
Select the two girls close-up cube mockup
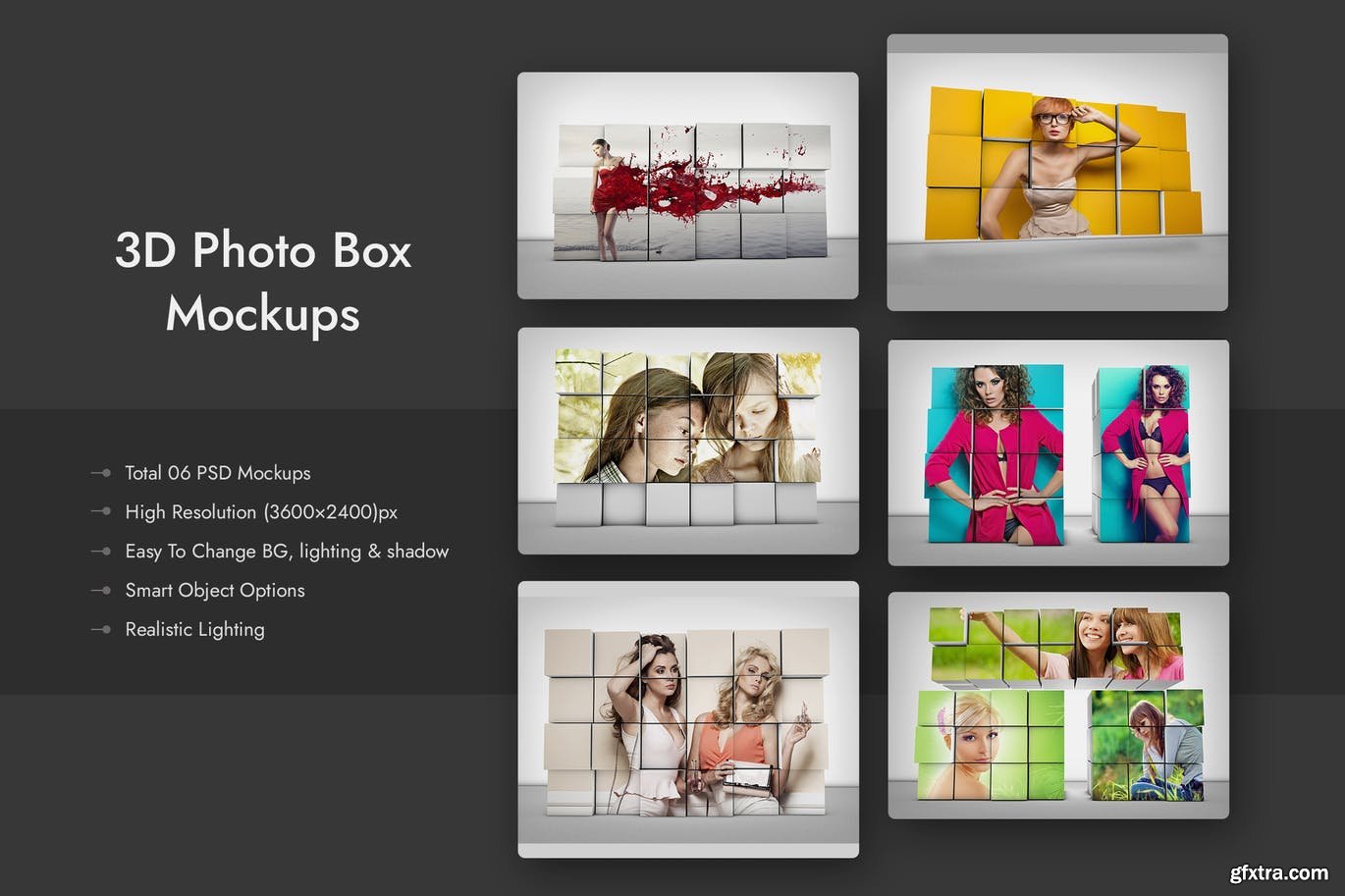(x=687, y=441)
